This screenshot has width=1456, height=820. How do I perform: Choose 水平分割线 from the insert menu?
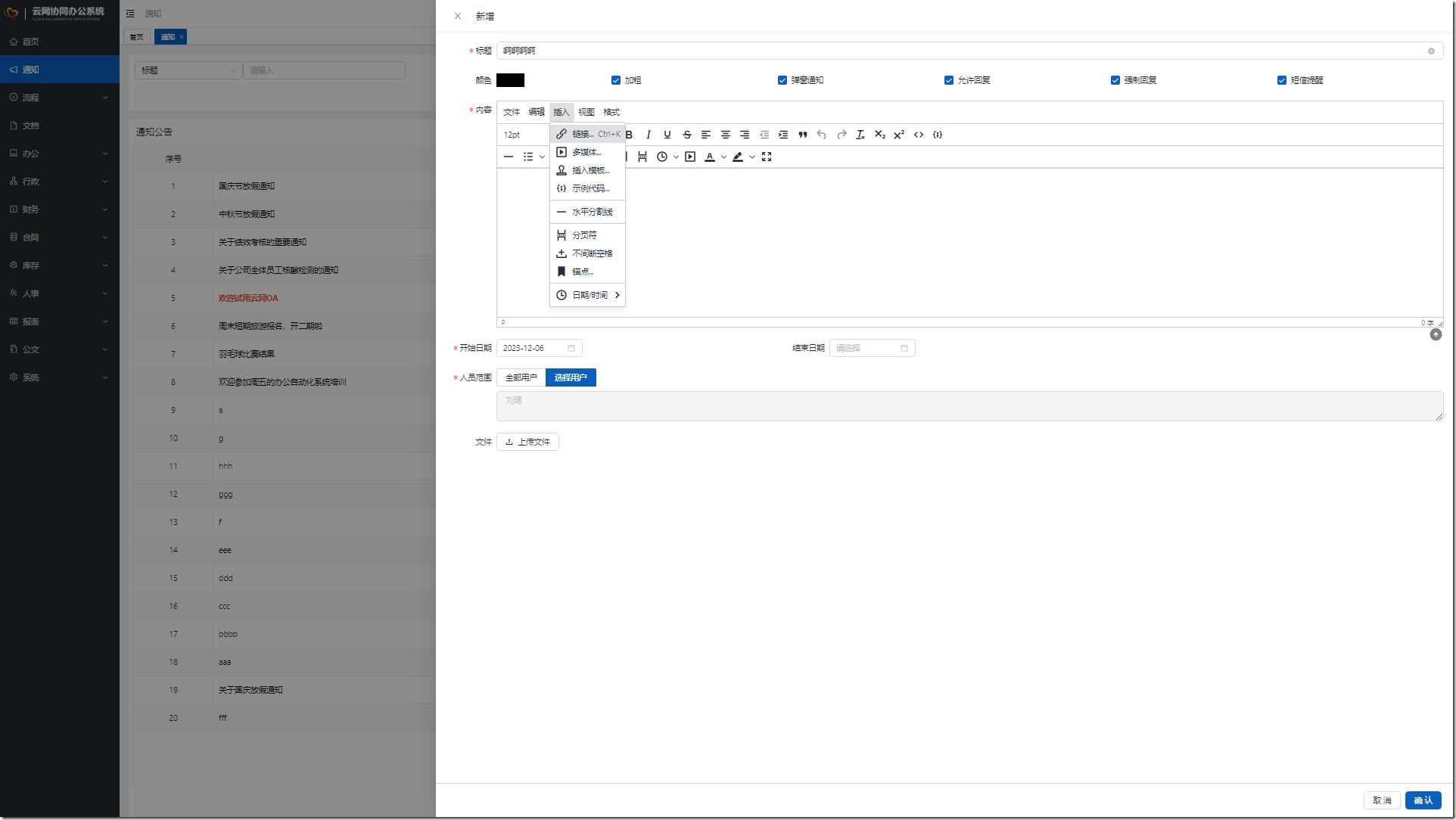588,212
